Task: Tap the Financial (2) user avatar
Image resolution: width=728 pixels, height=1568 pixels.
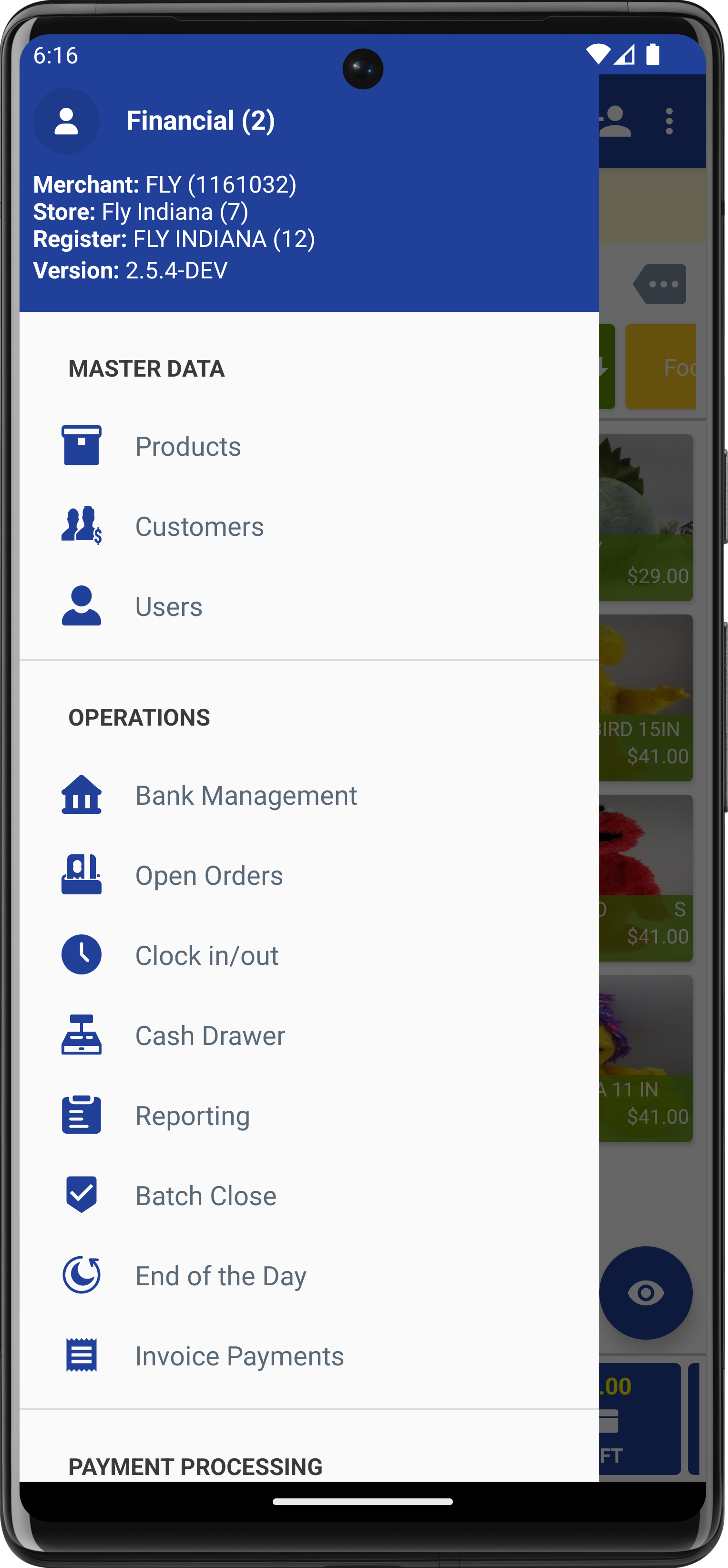Action: [x=66, y=121]
